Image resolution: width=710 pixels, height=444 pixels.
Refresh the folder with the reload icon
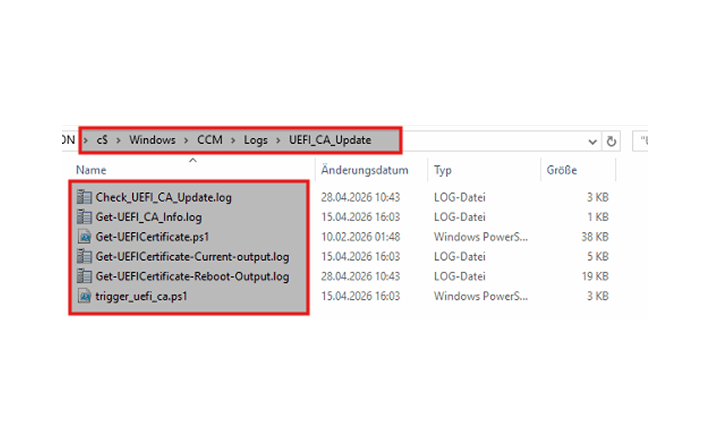coord(611,141)
